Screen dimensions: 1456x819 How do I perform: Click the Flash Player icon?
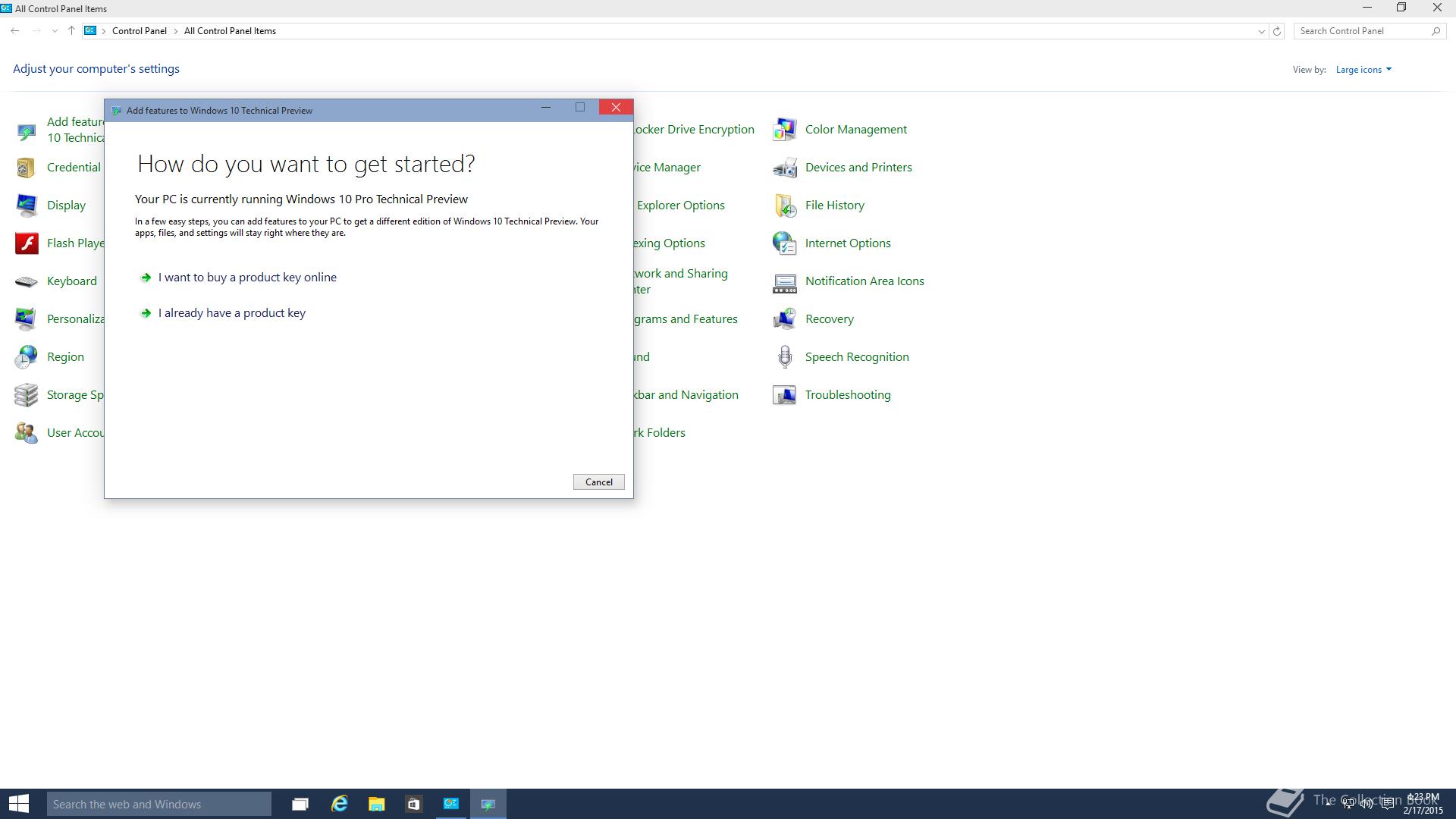[x=27, y=243]
